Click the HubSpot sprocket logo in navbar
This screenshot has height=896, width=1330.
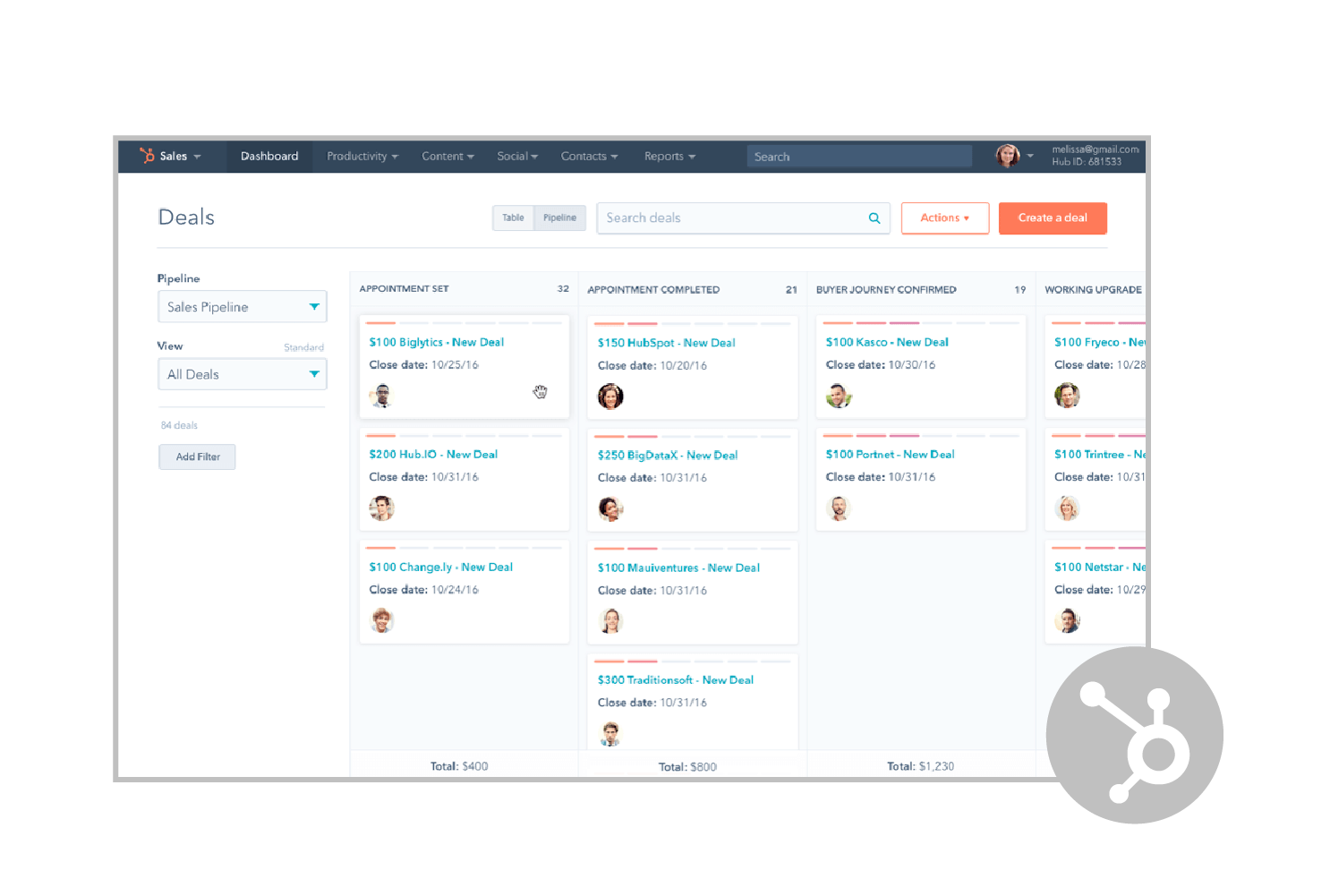click(x=147, y=156)
